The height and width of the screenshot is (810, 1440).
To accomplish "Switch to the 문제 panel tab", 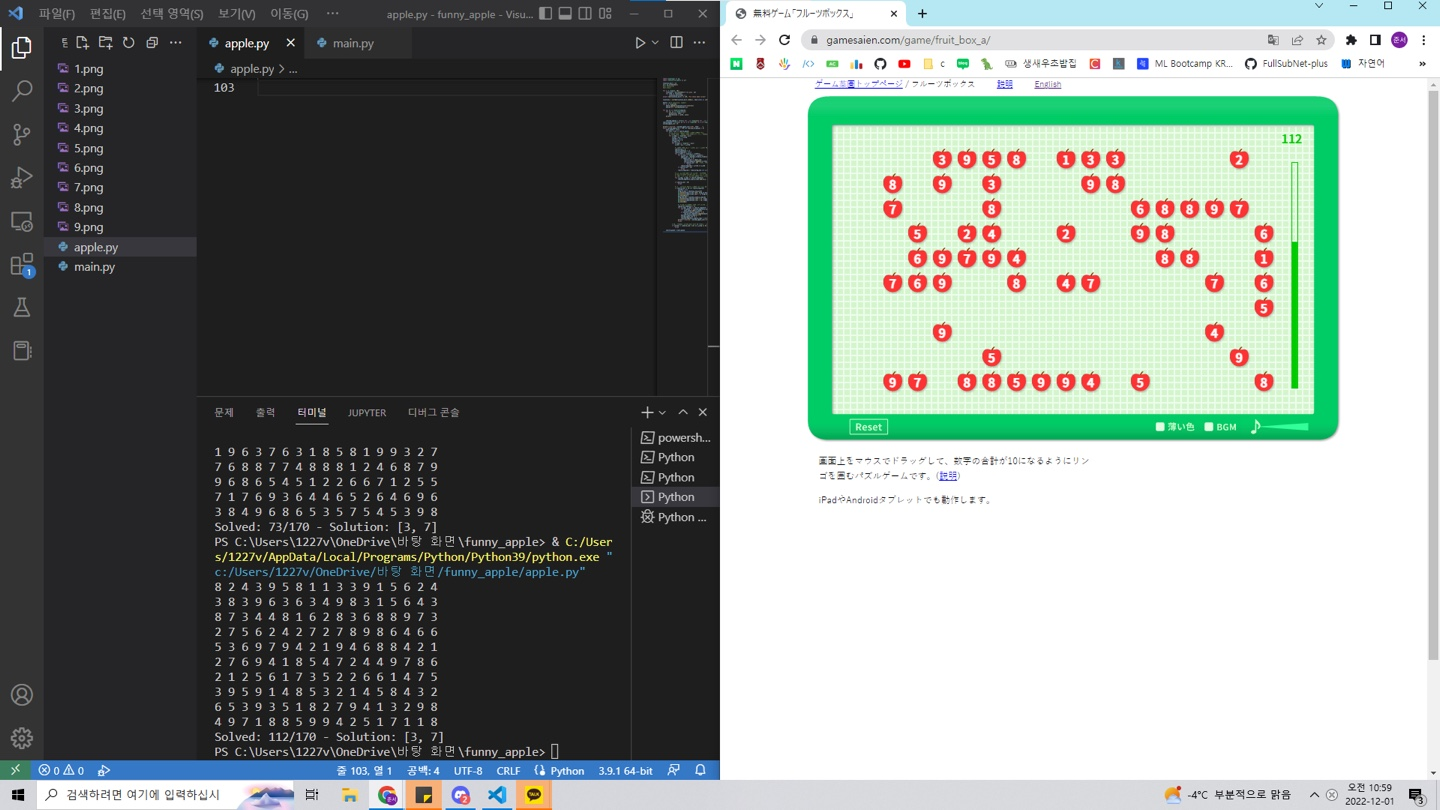I will click(x=224, y=412).
